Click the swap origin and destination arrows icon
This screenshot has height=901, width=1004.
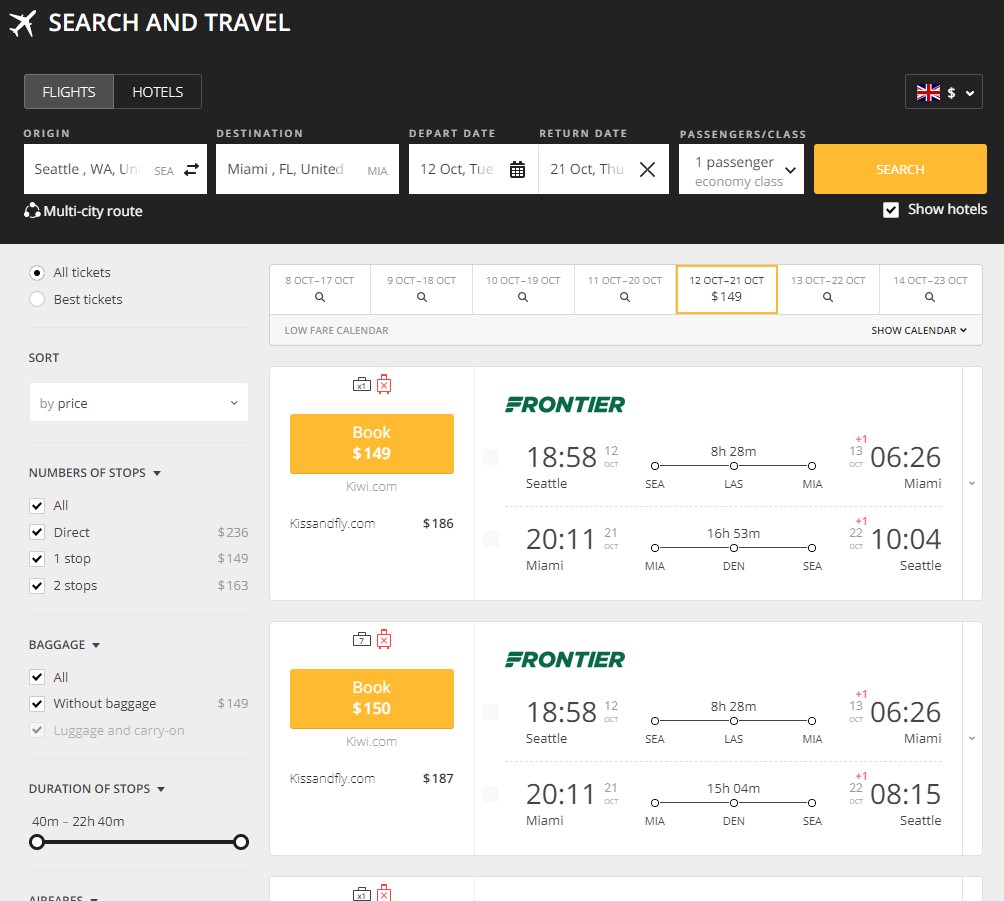pos(191,170)
